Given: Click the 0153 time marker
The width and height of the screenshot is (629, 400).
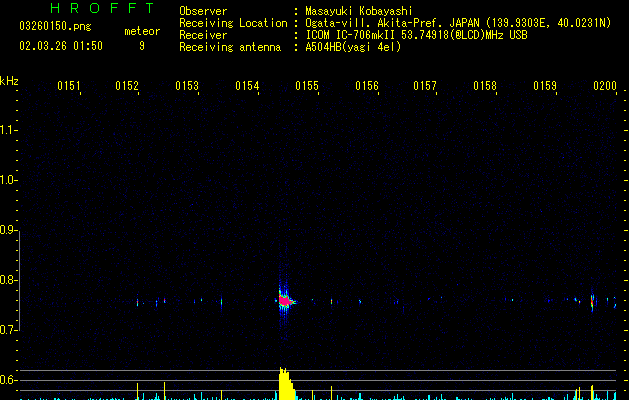Looking at the screenshot, I should (187, 85).
